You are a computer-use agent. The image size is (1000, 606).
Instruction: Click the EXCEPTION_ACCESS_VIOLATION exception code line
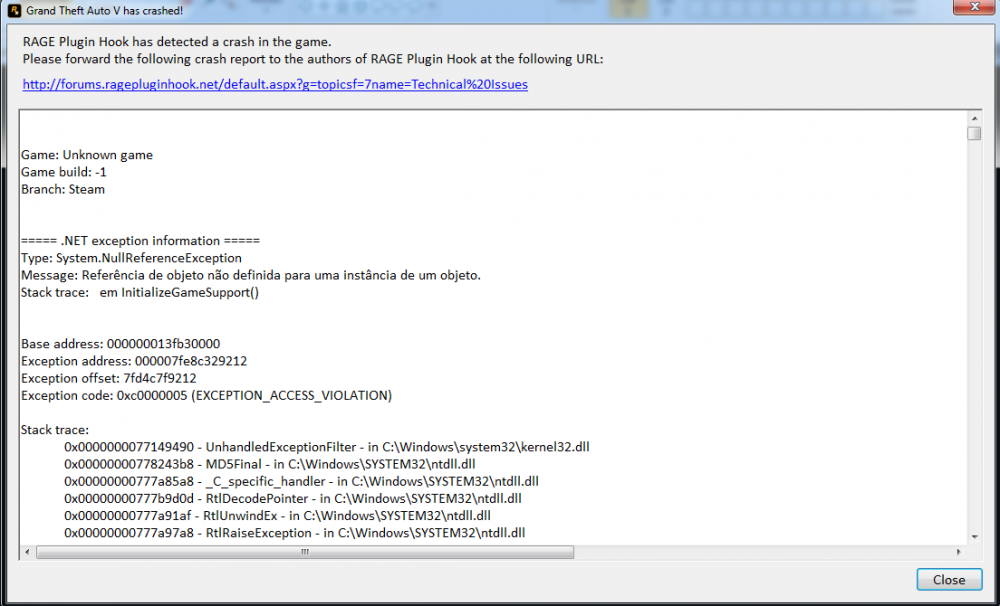(x=207, y=395)
